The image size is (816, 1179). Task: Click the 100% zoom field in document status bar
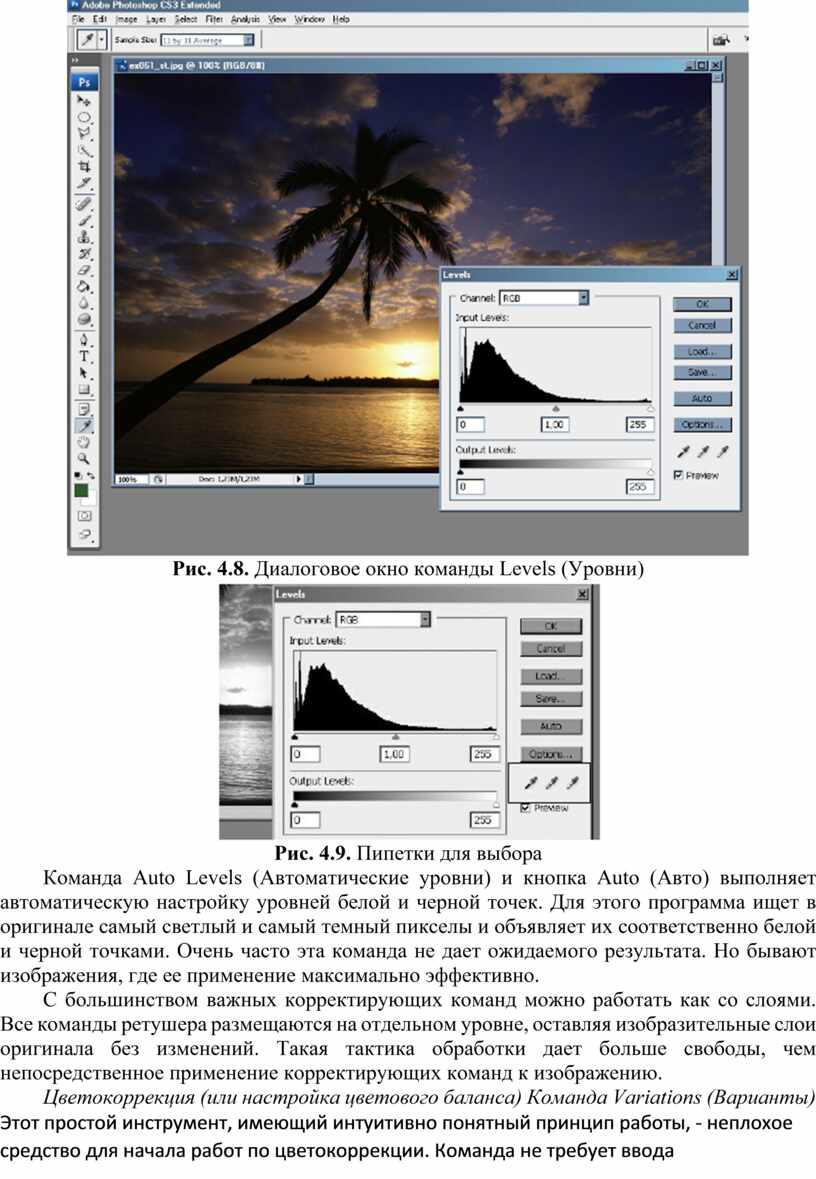click(131, 479)
